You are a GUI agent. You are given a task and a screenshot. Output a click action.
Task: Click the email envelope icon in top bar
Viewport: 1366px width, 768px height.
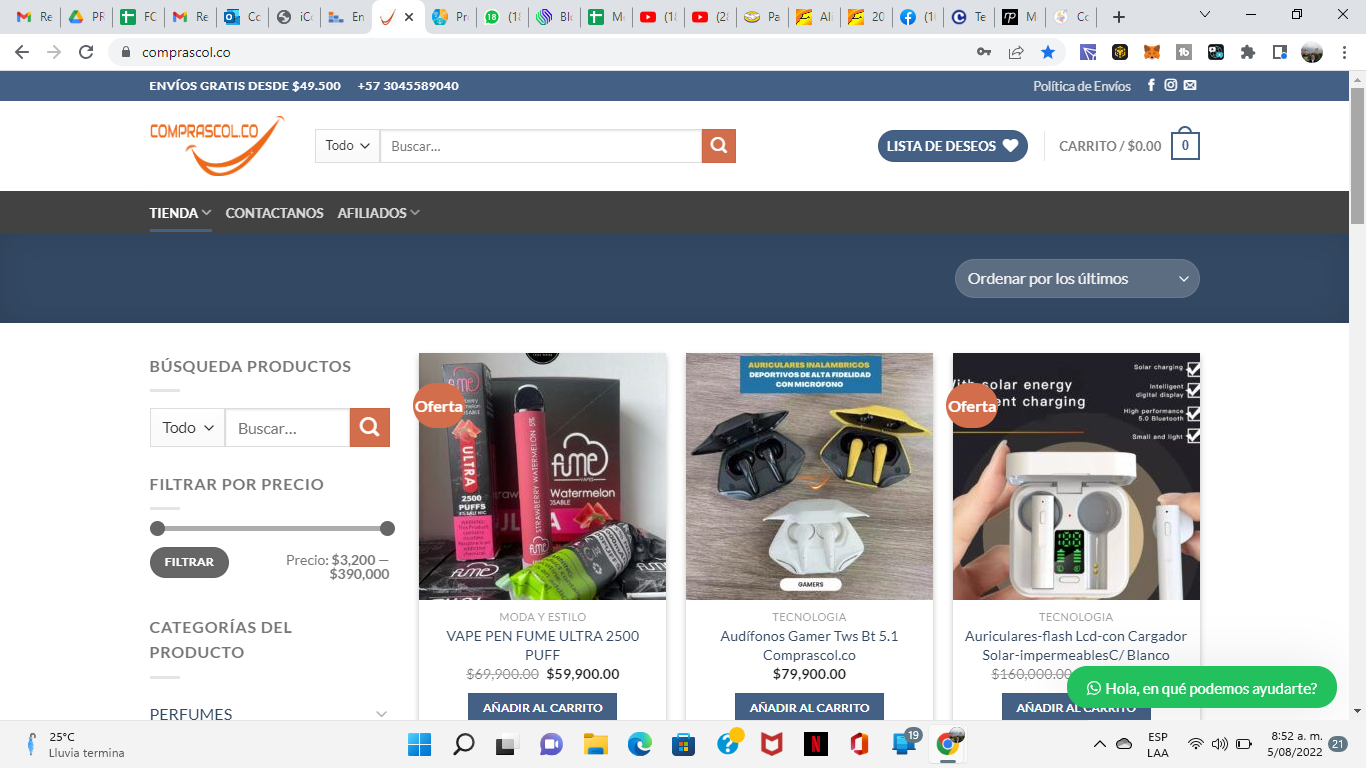point(1190,86)
